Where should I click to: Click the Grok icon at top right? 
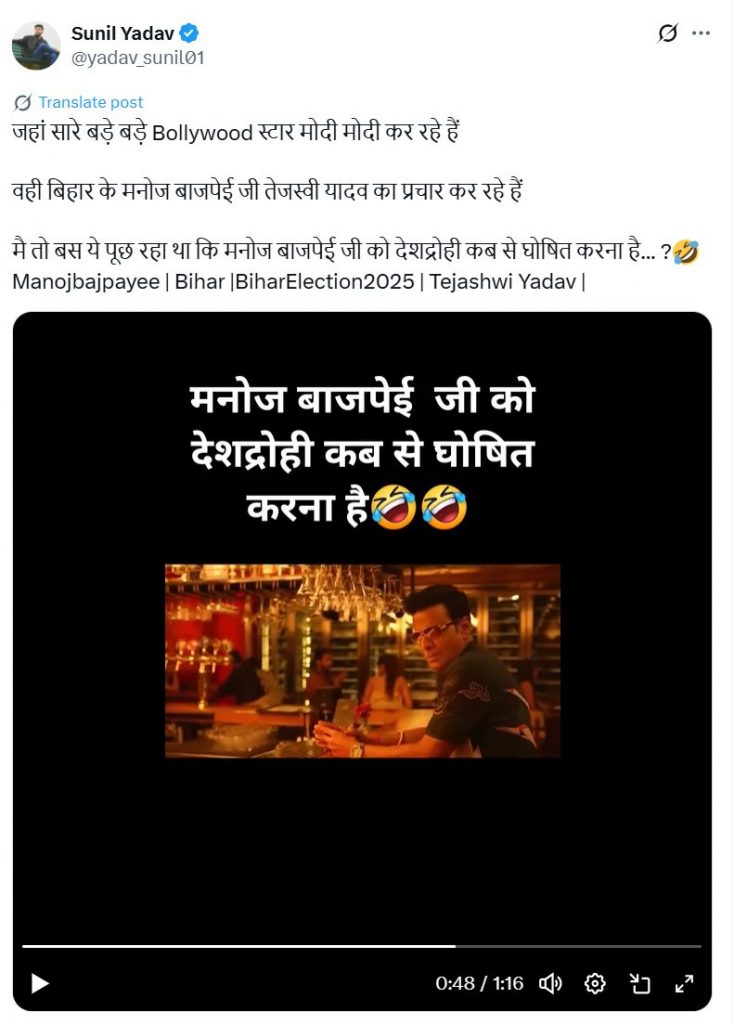point(667,33)
